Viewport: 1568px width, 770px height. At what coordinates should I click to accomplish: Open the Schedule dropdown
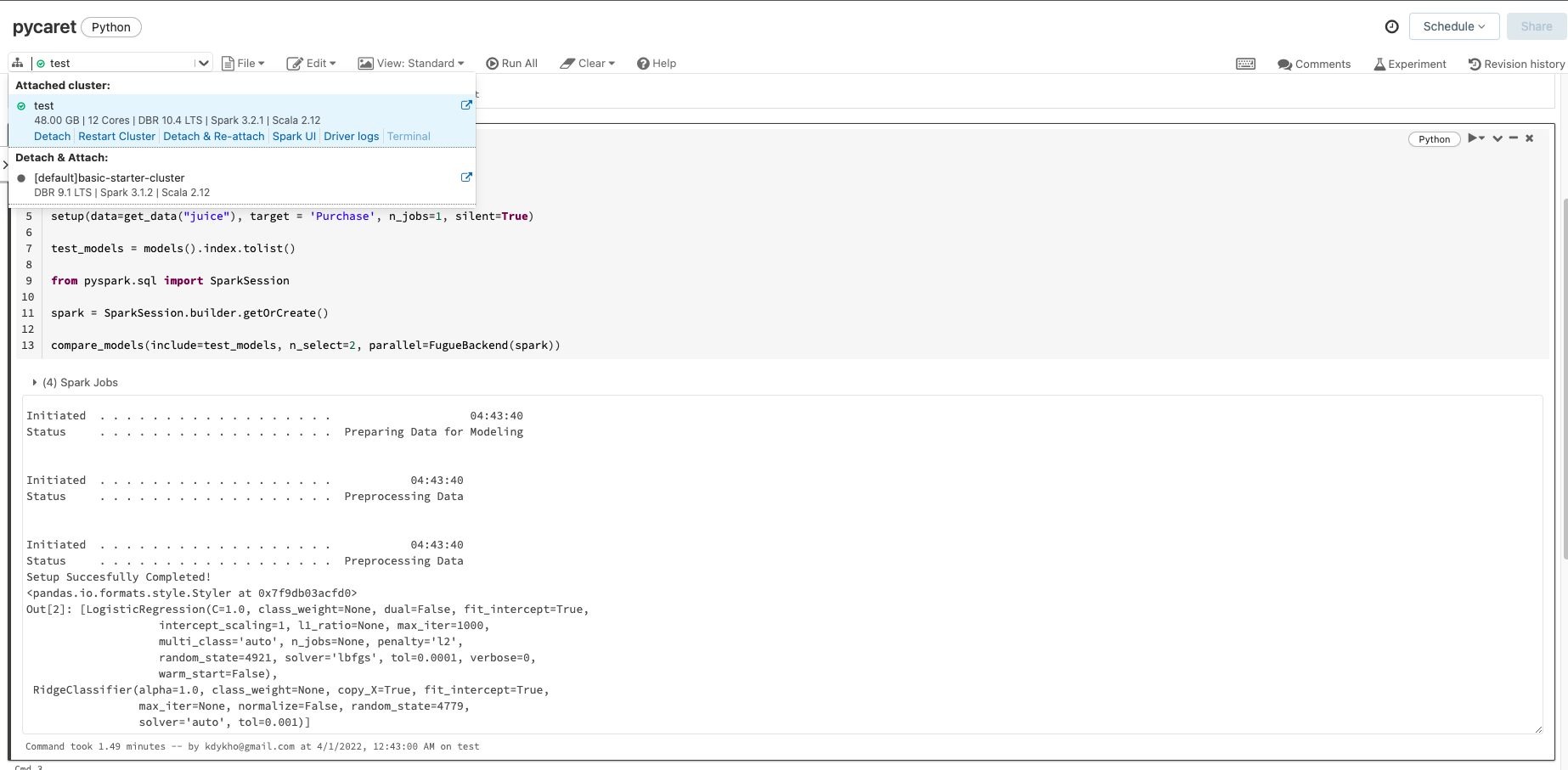1454,26
